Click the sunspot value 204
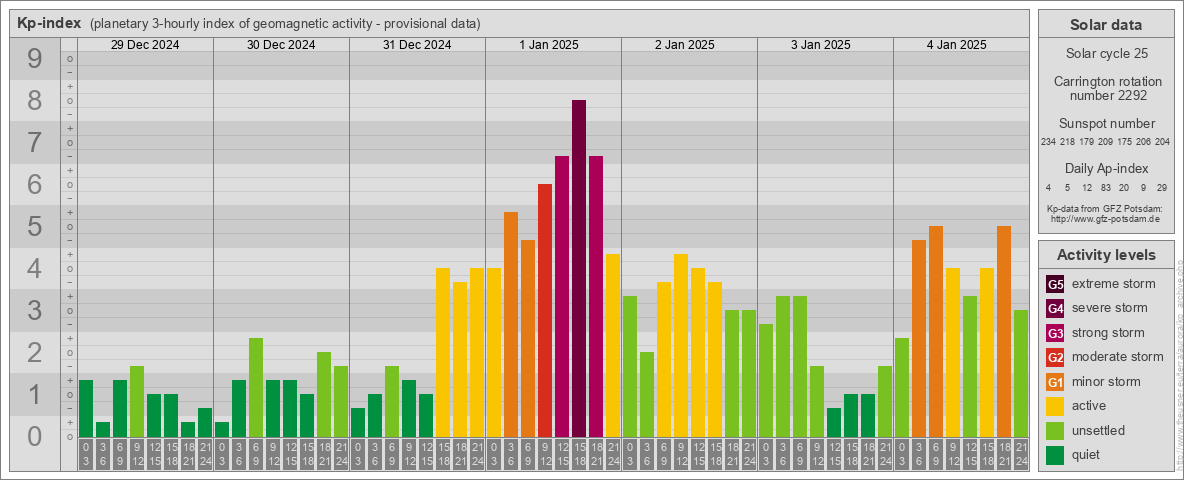 (1163, 142)
